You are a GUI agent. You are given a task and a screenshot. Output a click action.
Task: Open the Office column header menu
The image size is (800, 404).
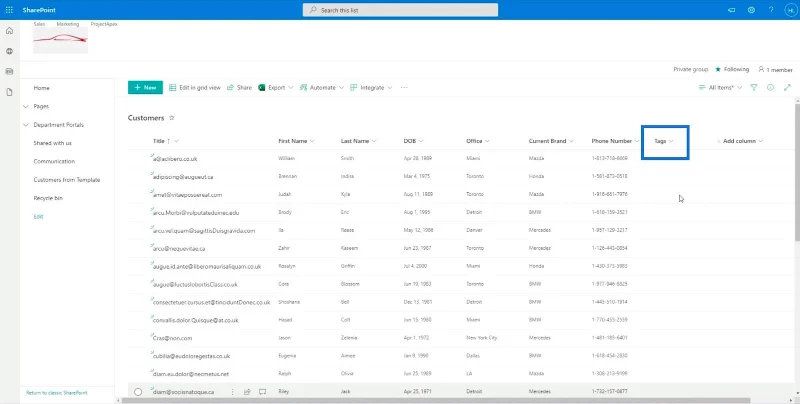[478, 141]
